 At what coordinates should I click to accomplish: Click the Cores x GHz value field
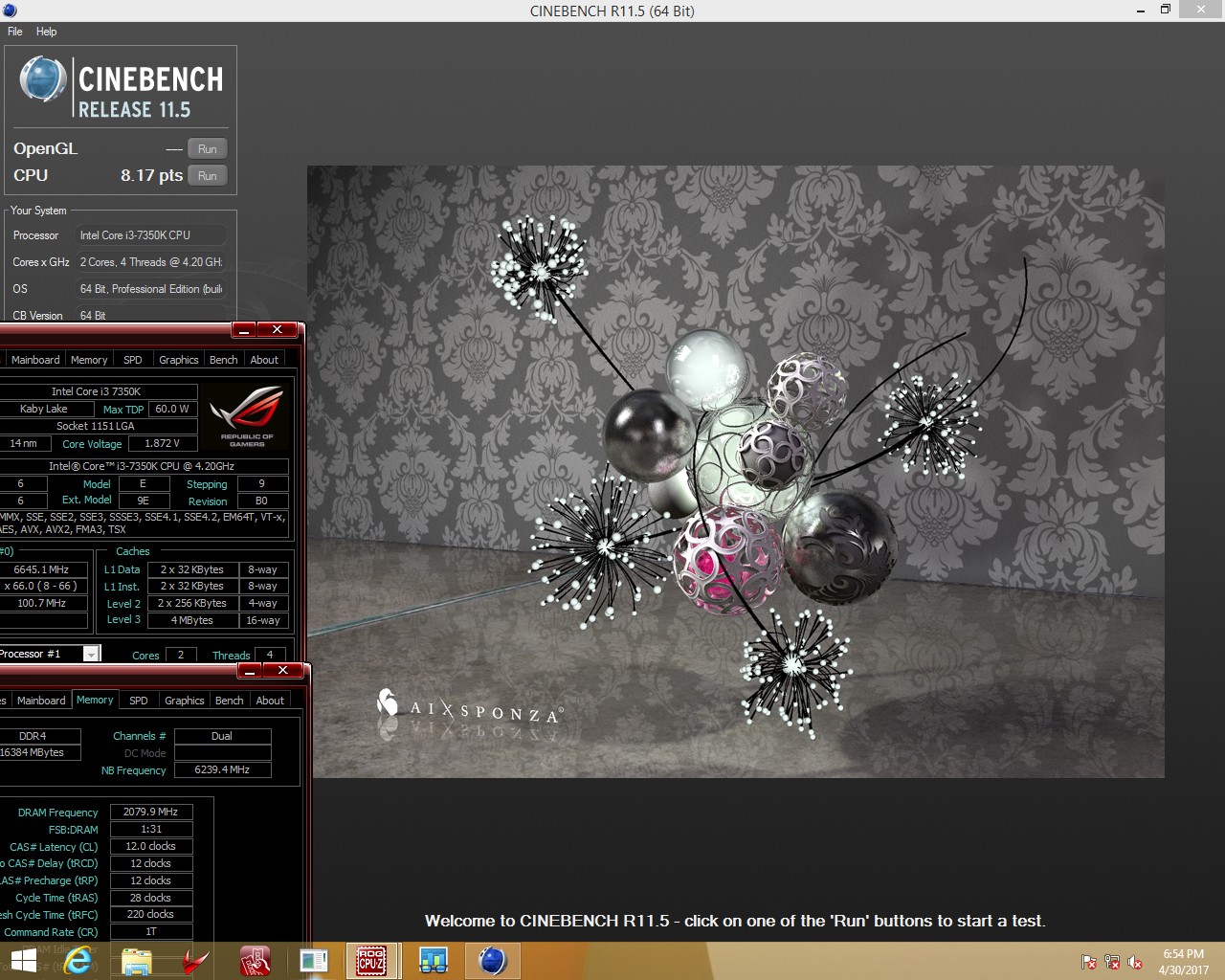(x=151, y=262)
